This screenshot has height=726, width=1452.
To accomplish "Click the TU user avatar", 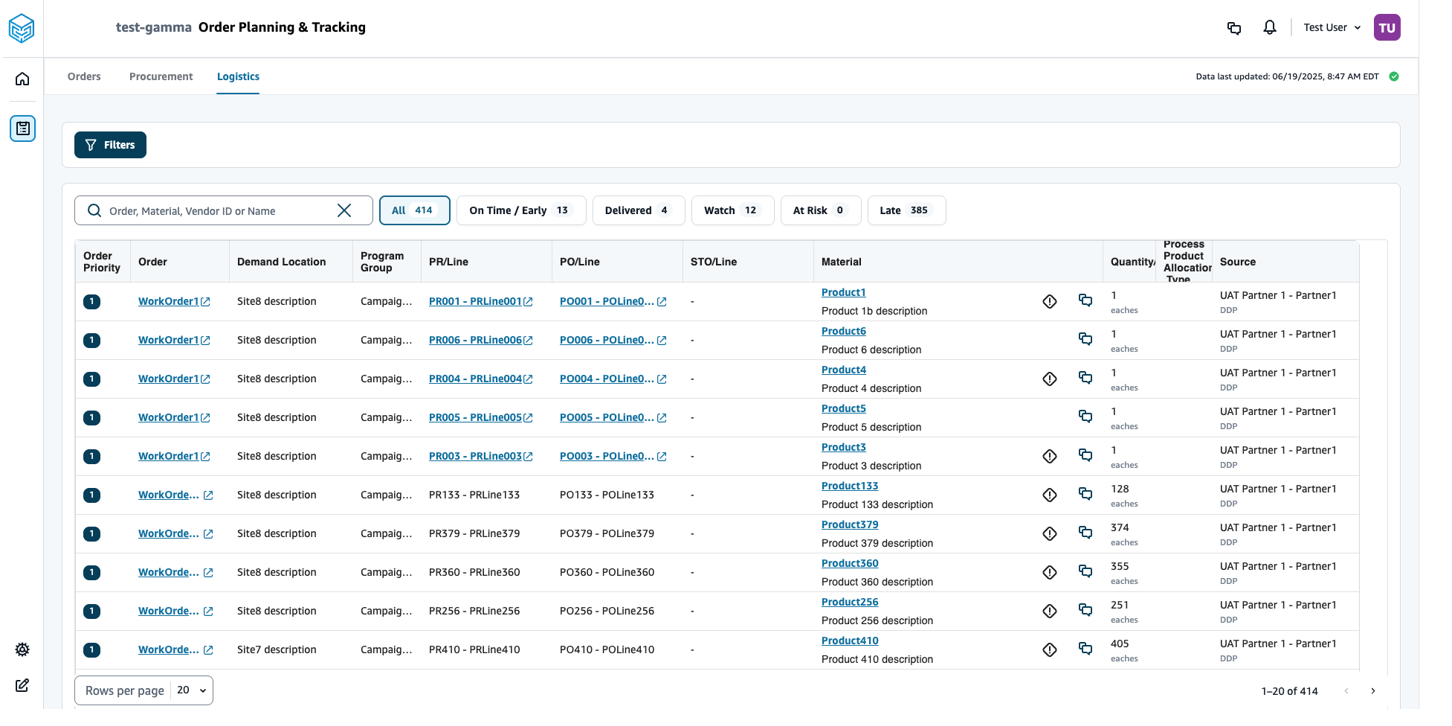I will 1386,28.
